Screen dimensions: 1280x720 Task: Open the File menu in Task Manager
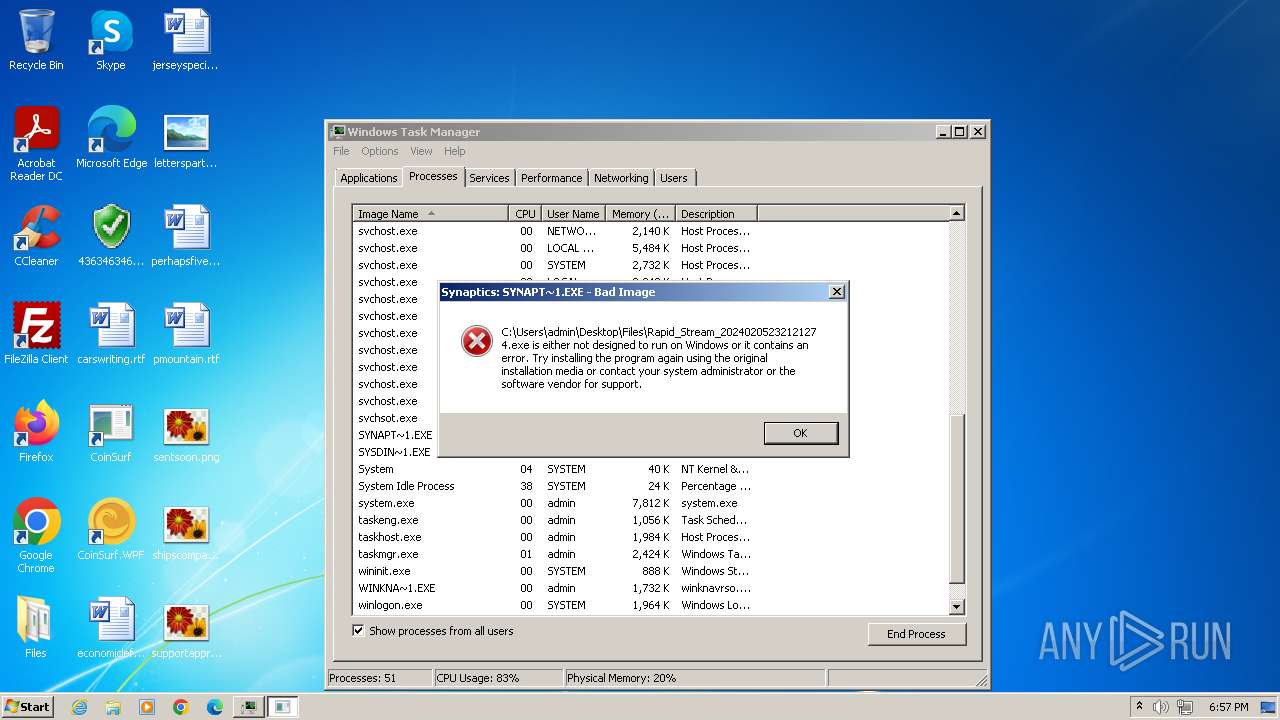click(341, 151)
